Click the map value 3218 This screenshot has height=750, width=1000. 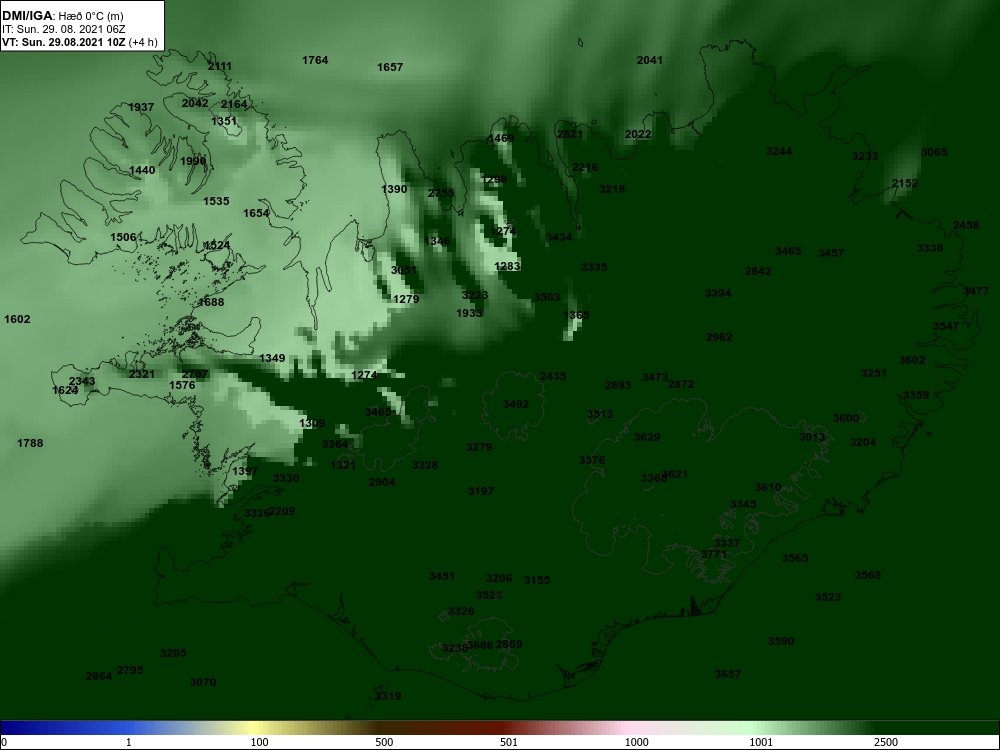click(x=612, y=189)
